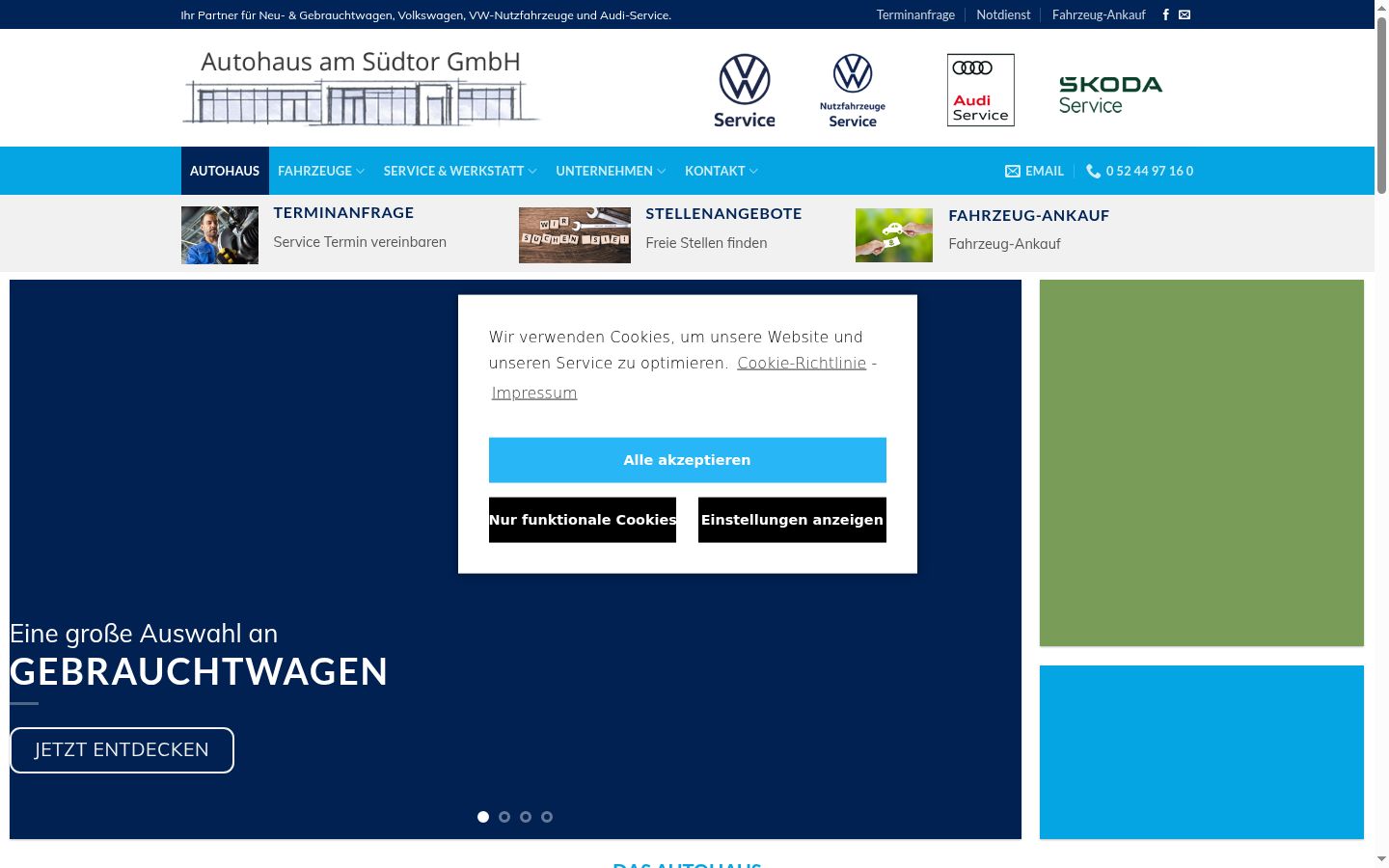Click the Autohaus am Südtor GmbH logo
Image resolution: width=1389 pixels, height=868 pixels.
pyautogui.click(x=361, y=88)
